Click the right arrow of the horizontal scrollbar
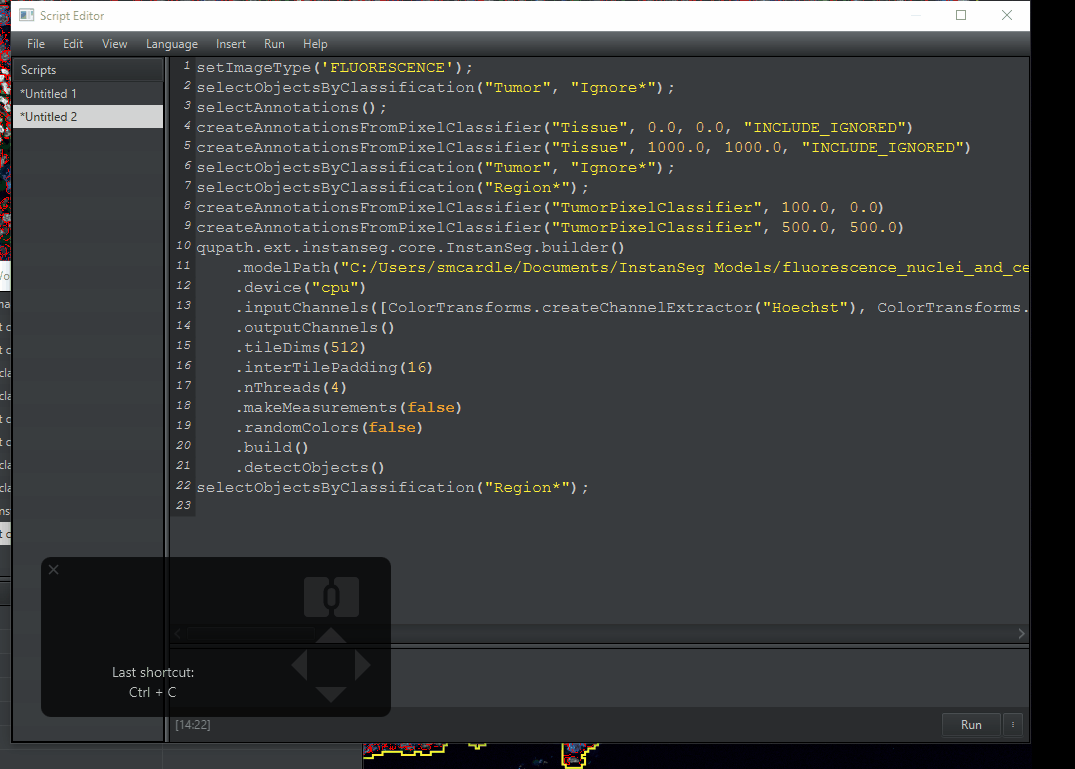 (x=1021, y=633)
